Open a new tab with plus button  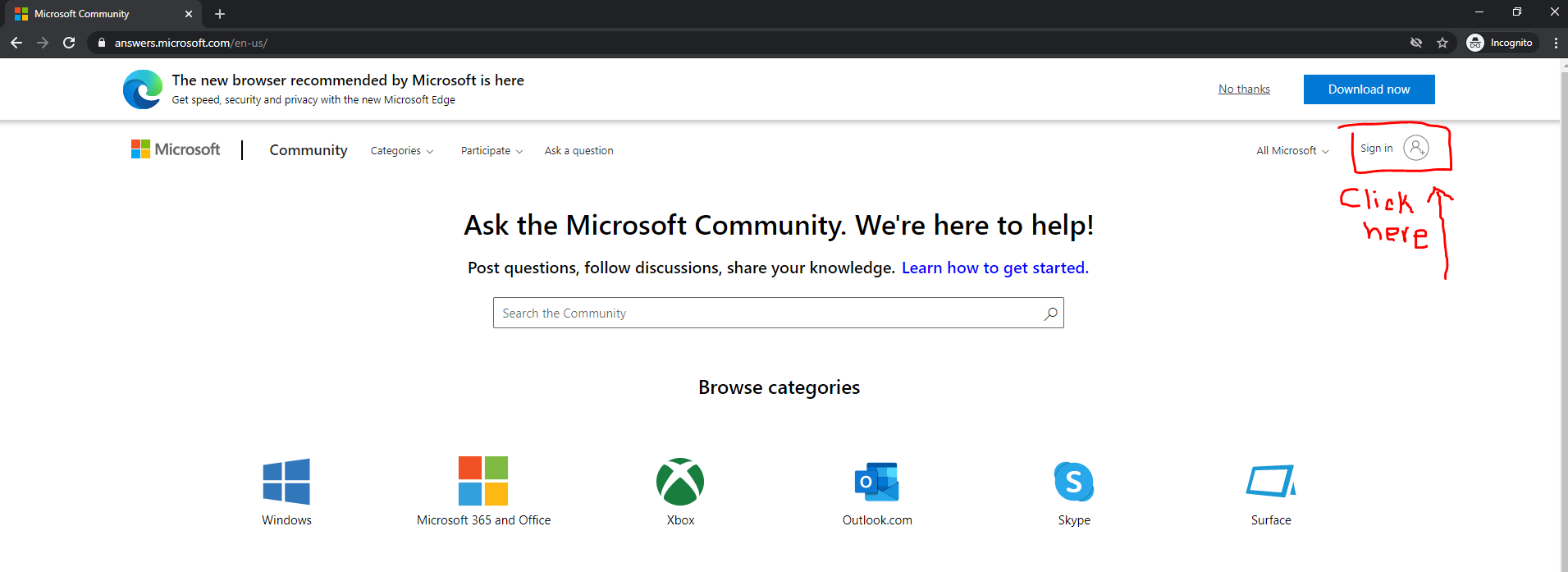click(220, 14)
